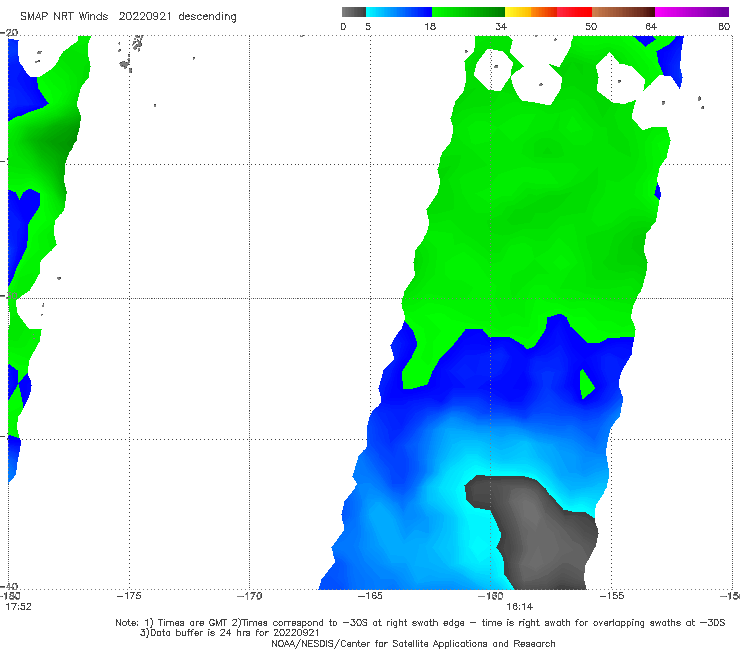This screenshot has width=740, height=650.
Task: Click the 'SMAP NRT Winds 20220921 descending' title
Action: tap(128, 16)
